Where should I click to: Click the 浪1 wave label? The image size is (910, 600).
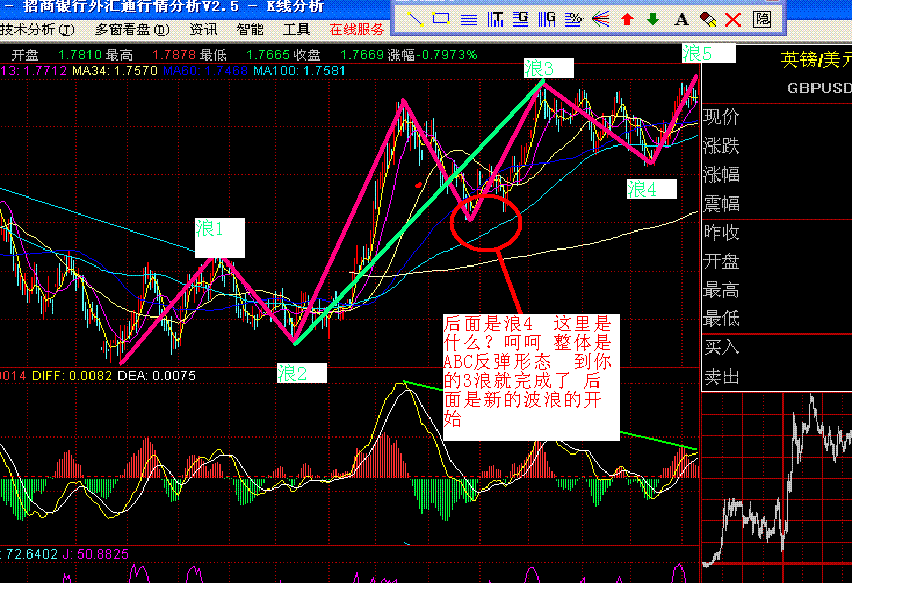click(219, 237)
